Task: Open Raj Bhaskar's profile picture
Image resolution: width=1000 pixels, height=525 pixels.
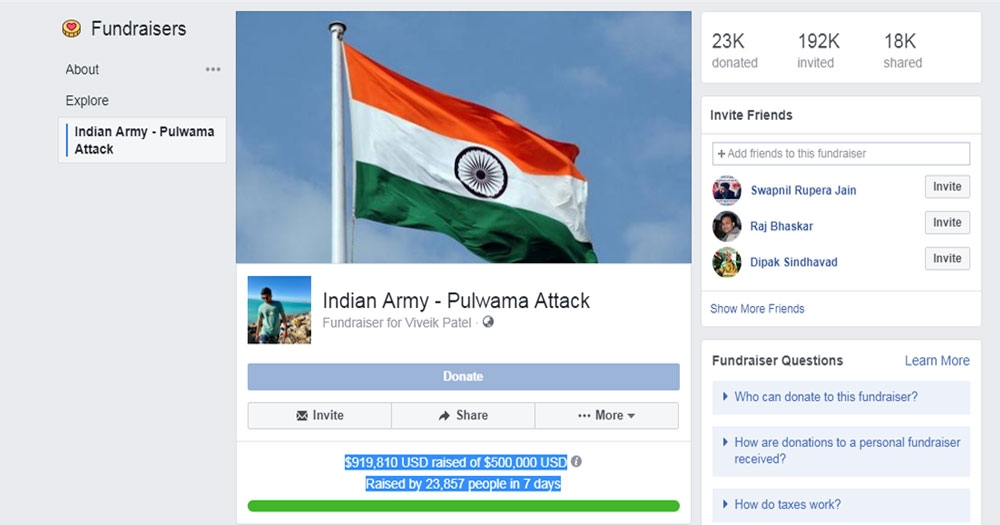Action: point(726,226)
